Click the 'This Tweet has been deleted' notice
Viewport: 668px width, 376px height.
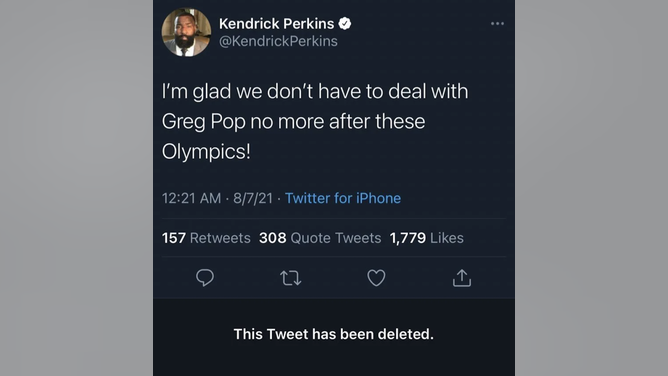pos(334,334)
